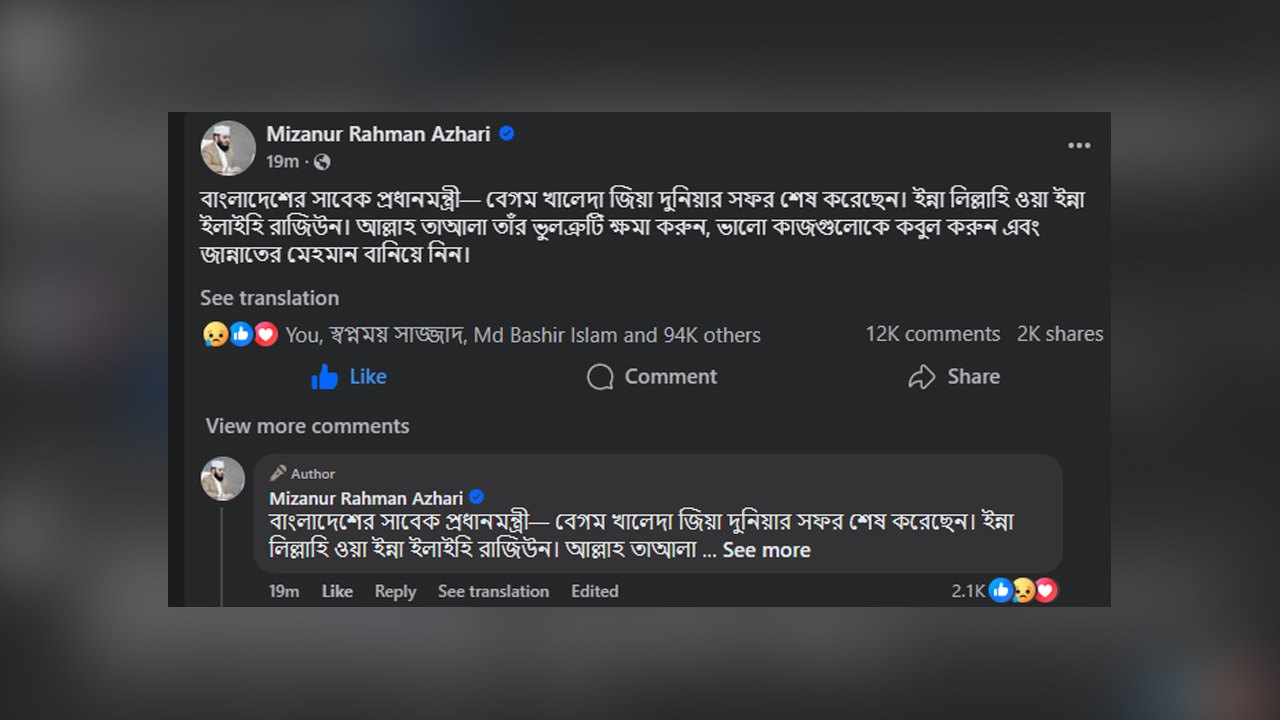Click Reply under the author's comment

tap(395, 591)
